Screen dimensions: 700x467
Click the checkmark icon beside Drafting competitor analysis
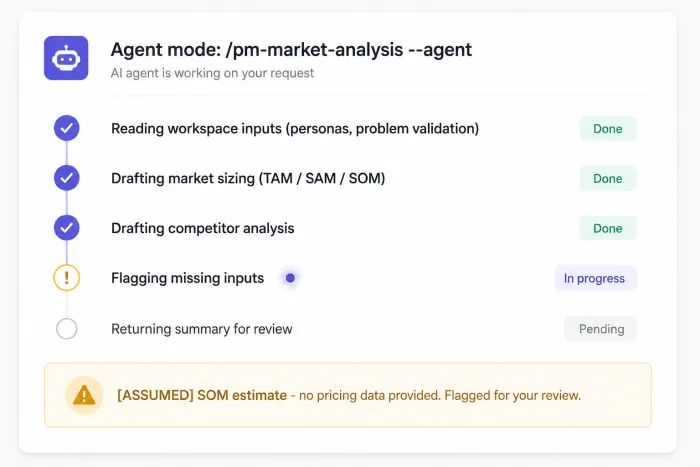67,228
